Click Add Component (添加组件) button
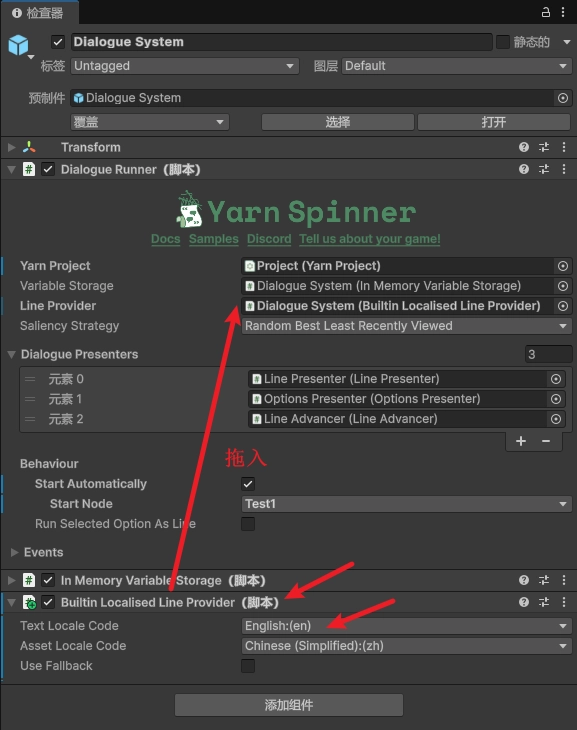The image size is (577, 730). coord(289,705)
